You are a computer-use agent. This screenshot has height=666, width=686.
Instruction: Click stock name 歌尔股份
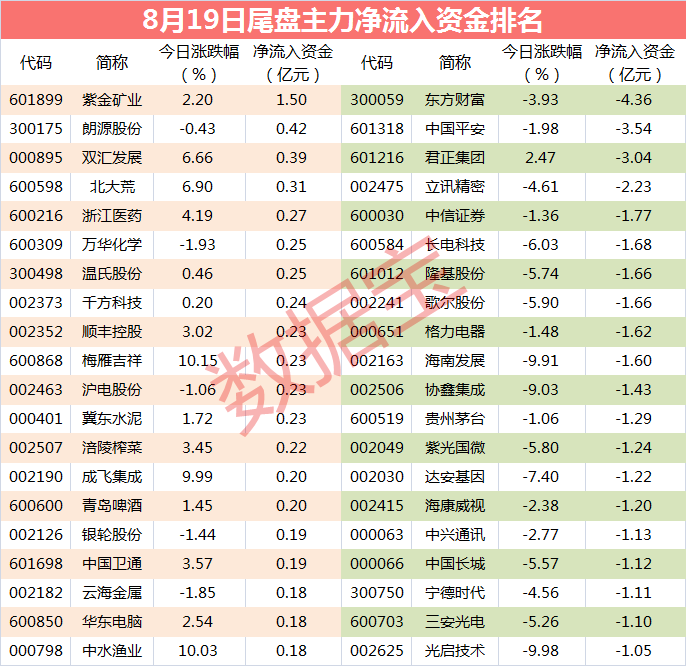click(x=455, y=303)
